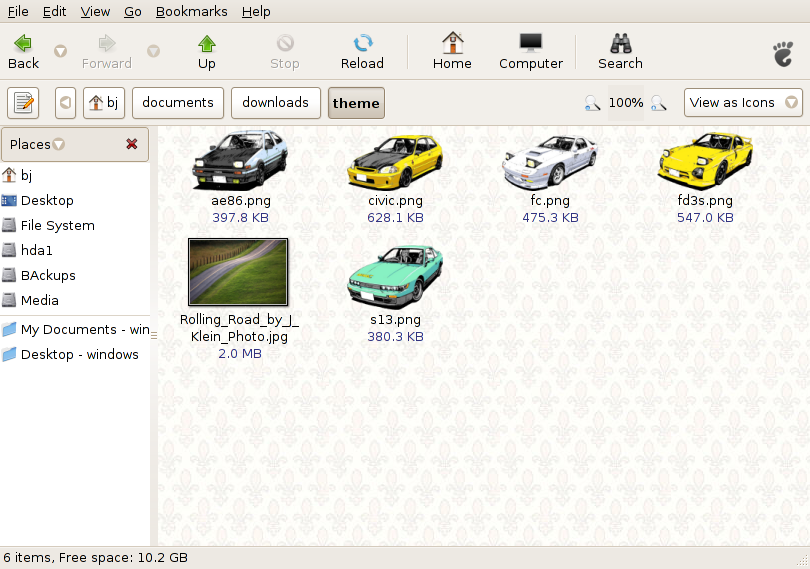Open bj home in Places sidebar

[x=75, y=175]
